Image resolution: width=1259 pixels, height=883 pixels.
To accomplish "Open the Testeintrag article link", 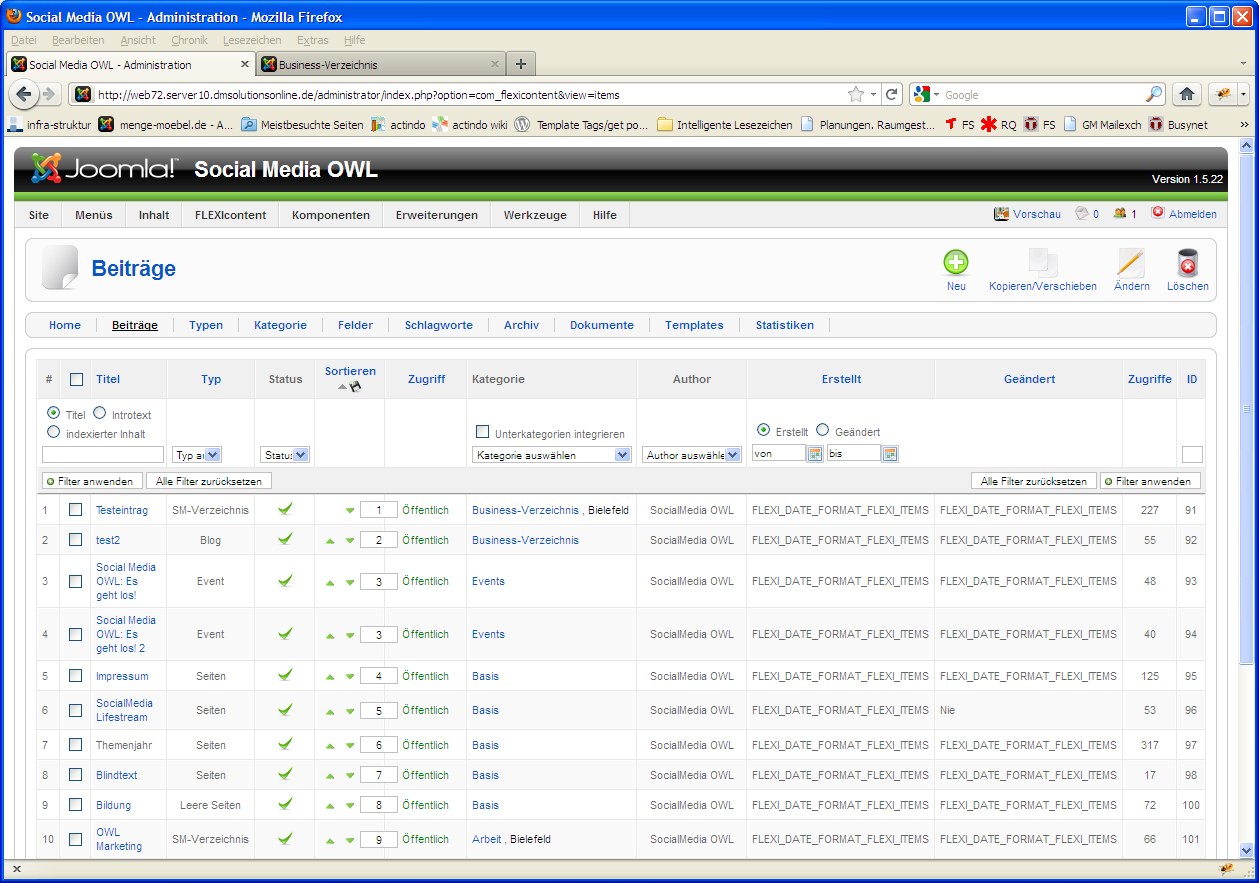I will pyautogui.click(x=122, y=510).
